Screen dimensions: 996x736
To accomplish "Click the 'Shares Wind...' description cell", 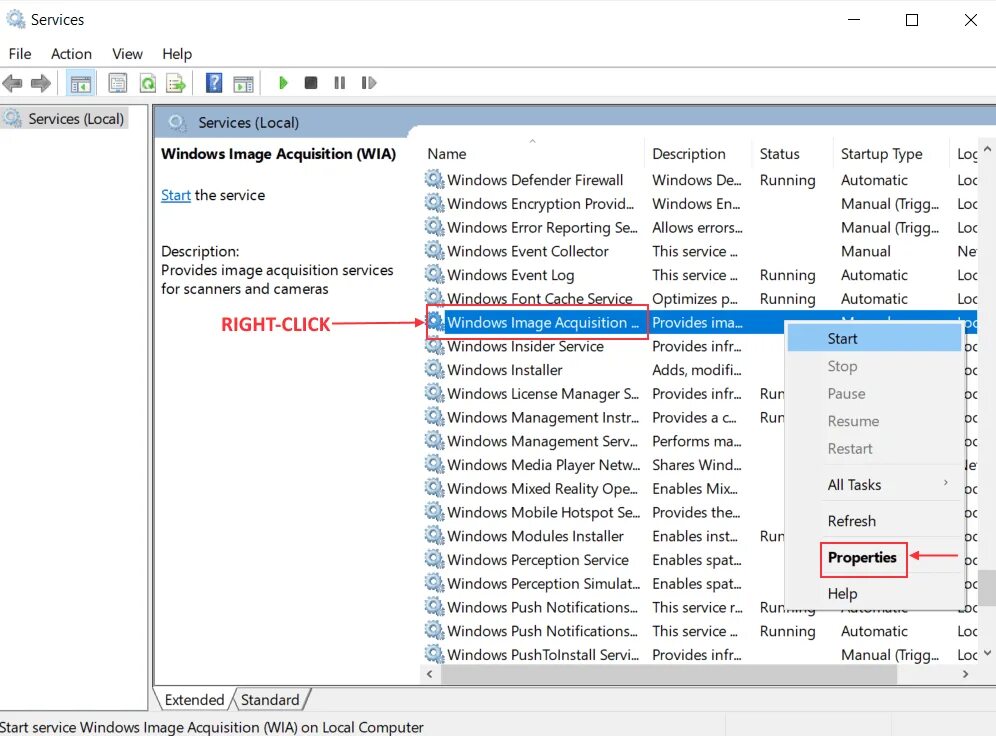I will point(697,465).
